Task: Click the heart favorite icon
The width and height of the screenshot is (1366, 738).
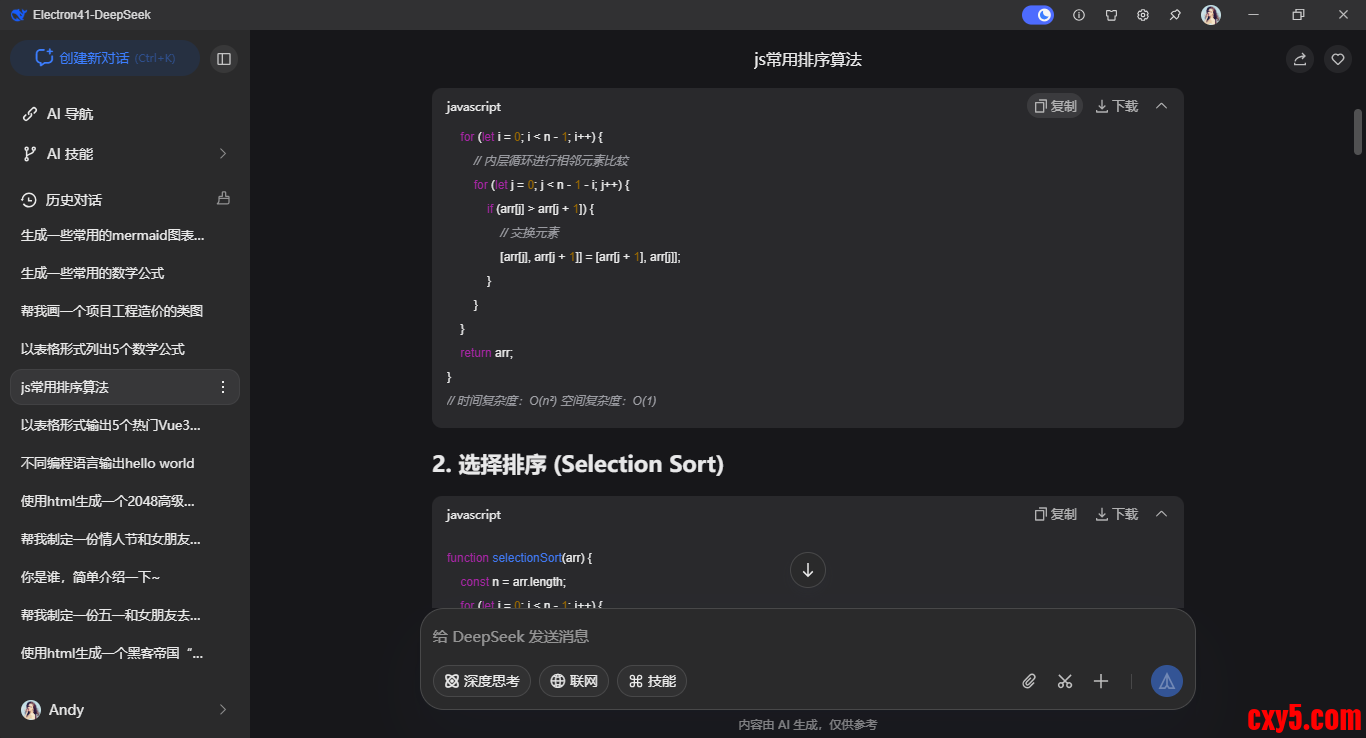Action: point(1338,59)
